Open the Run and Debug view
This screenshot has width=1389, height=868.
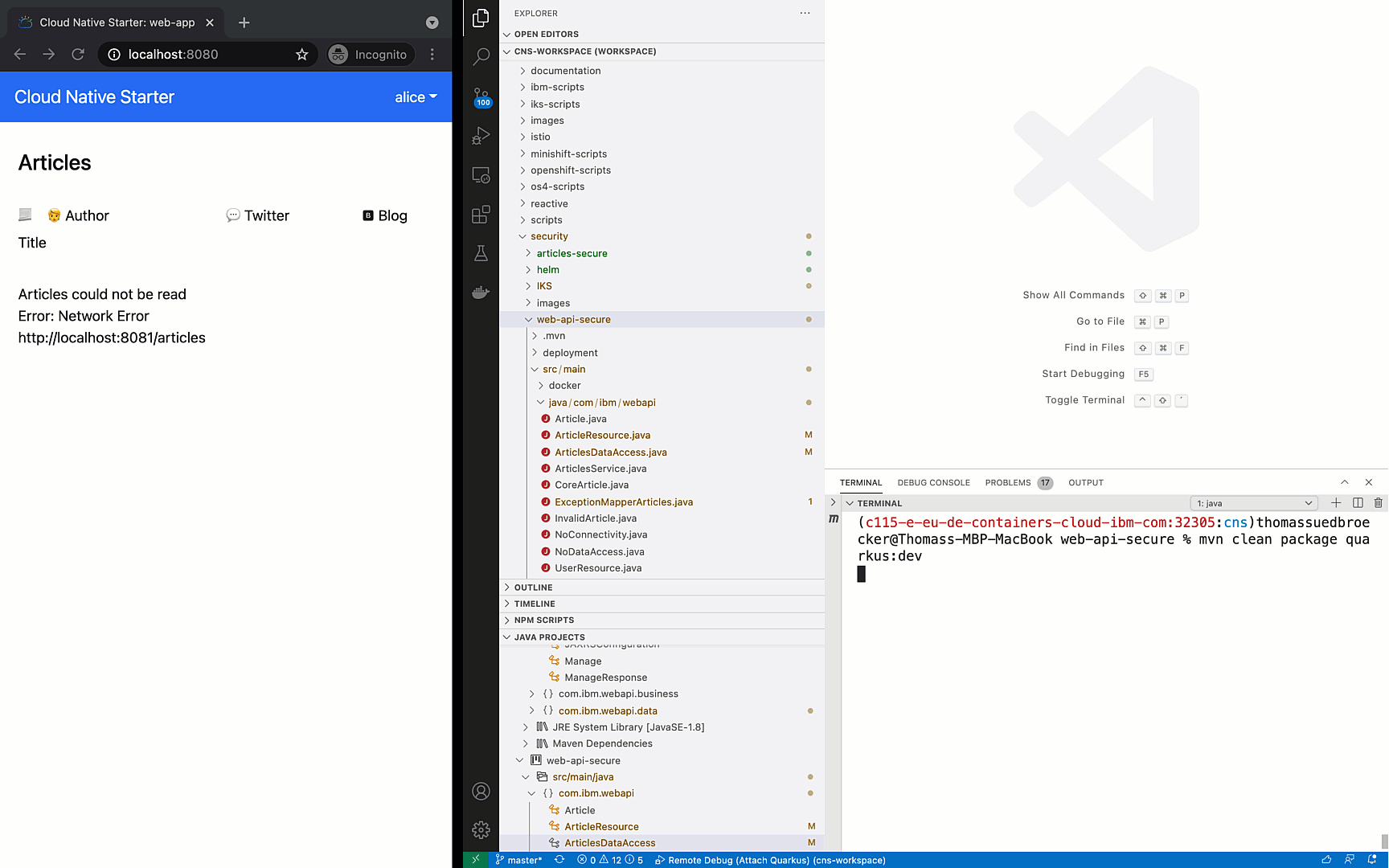click(x=481, y=136)
